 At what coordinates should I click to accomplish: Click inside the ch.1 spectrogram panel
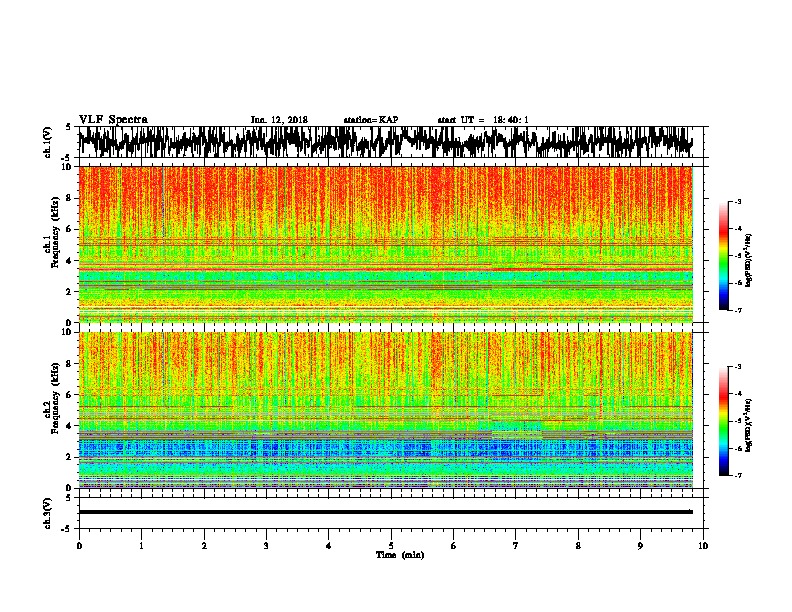tap(386, 244)
